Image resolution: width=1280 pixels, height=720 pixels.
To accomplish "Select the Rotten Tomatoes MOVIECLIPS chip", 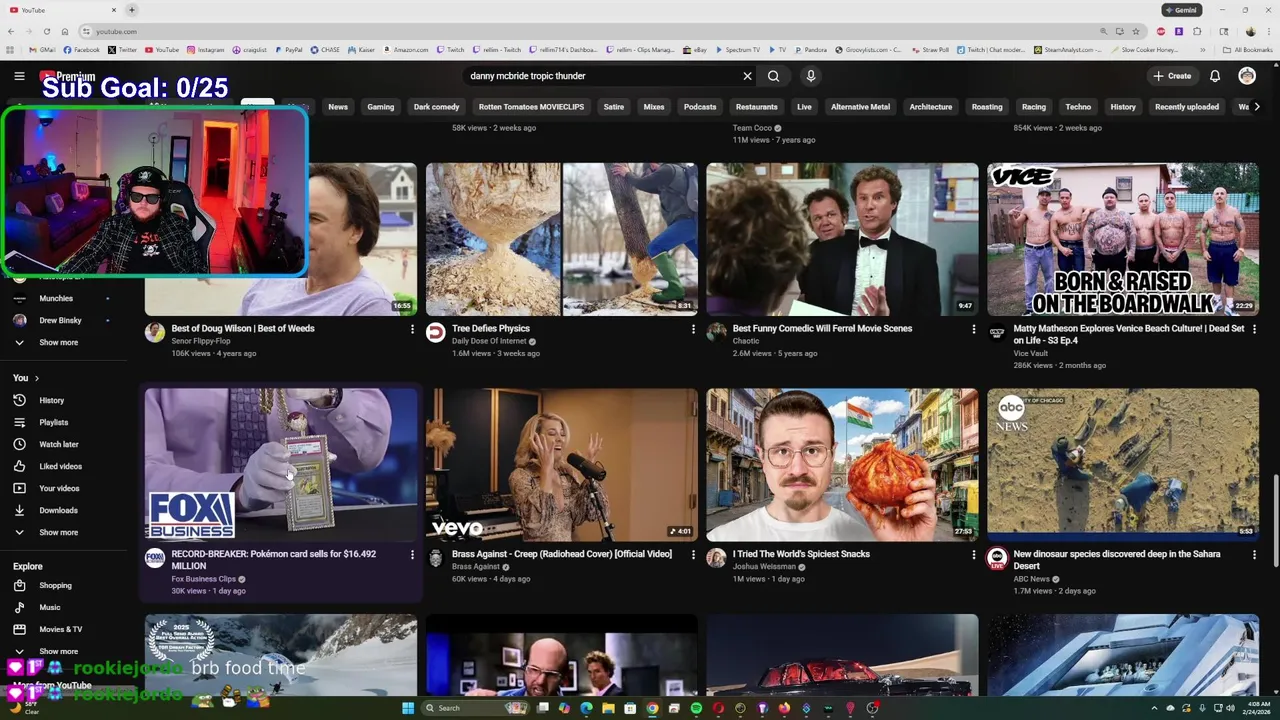I will [x=531, y=107].
